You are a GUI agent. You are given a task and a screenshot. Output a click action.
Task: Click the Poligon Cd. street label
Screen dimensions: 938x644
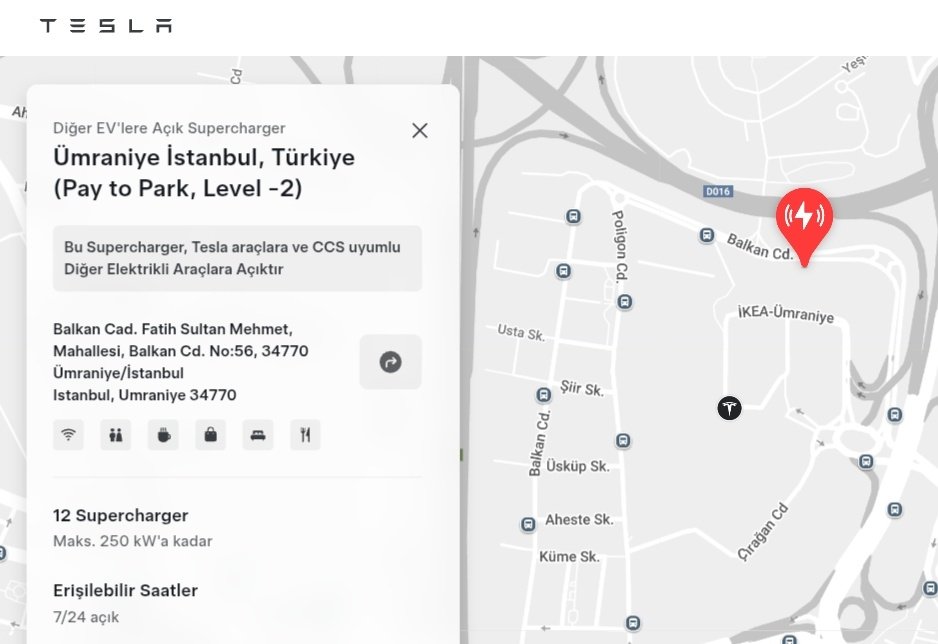pyautogui.click(x=620, y=245)
